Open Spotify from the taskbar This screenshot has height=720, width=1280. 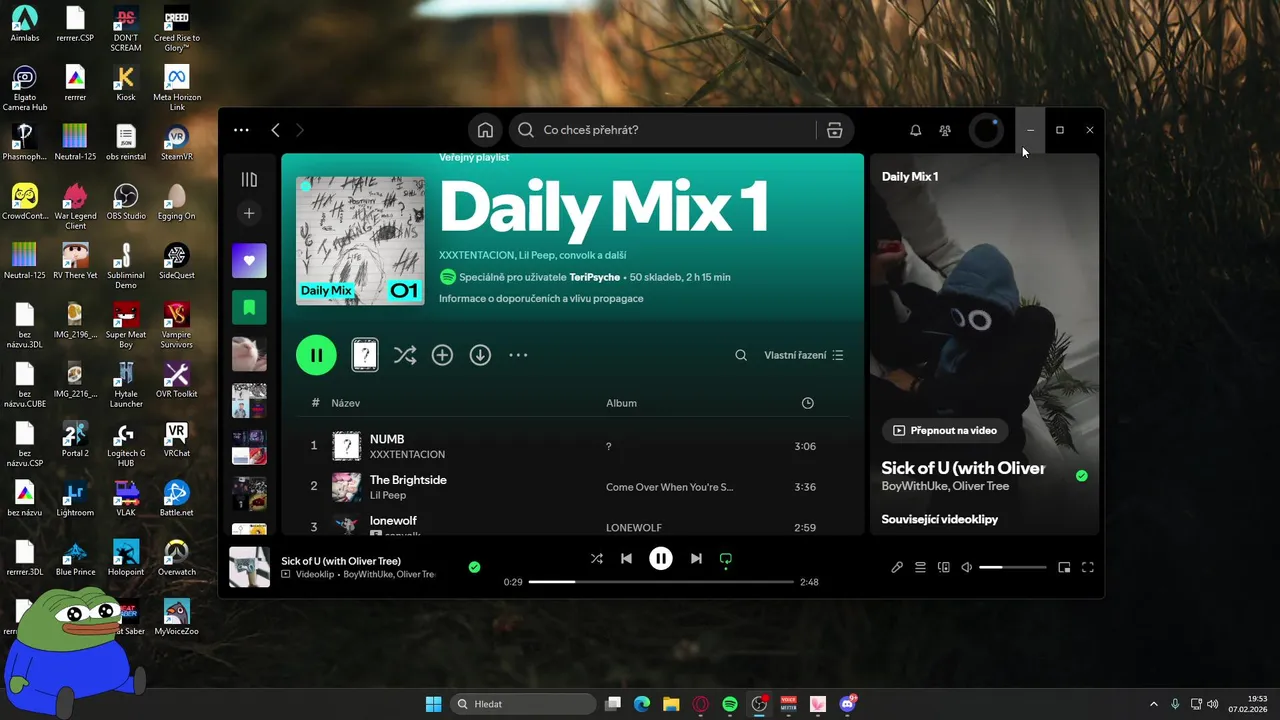(x=730, y=704)
